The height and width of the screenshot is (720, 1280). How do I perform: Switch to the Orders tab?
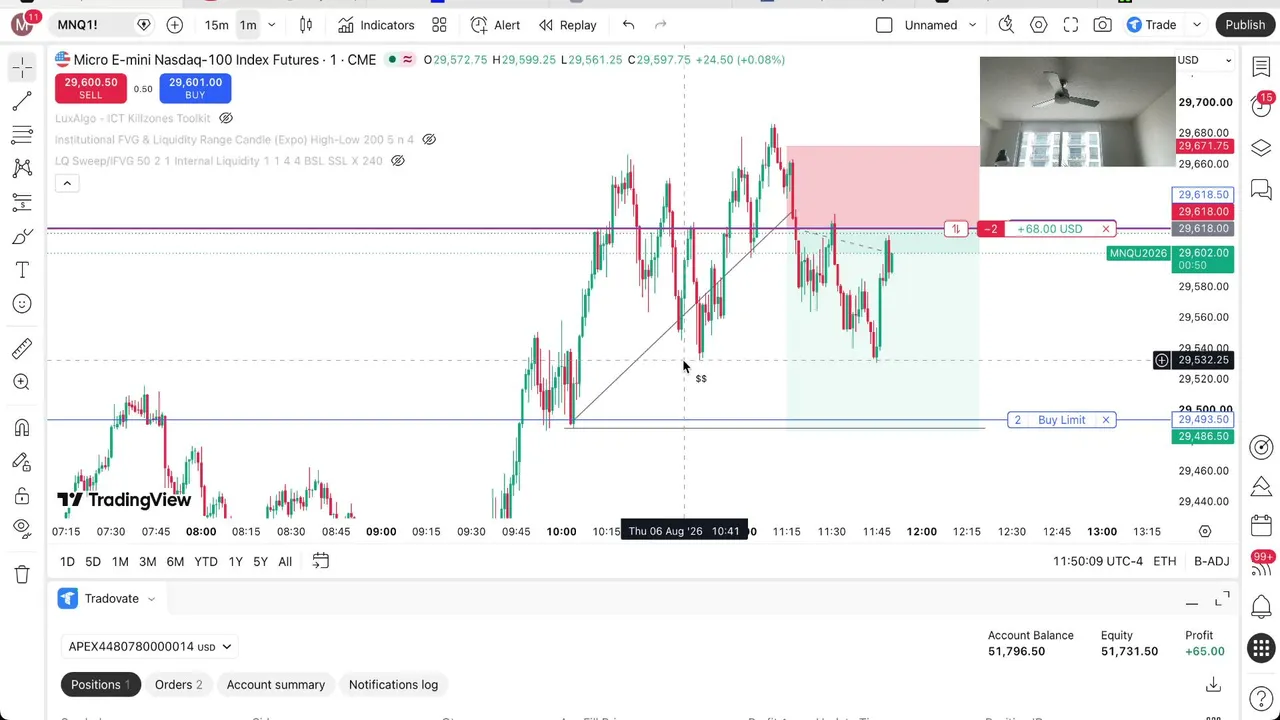[x=178, y=685]
